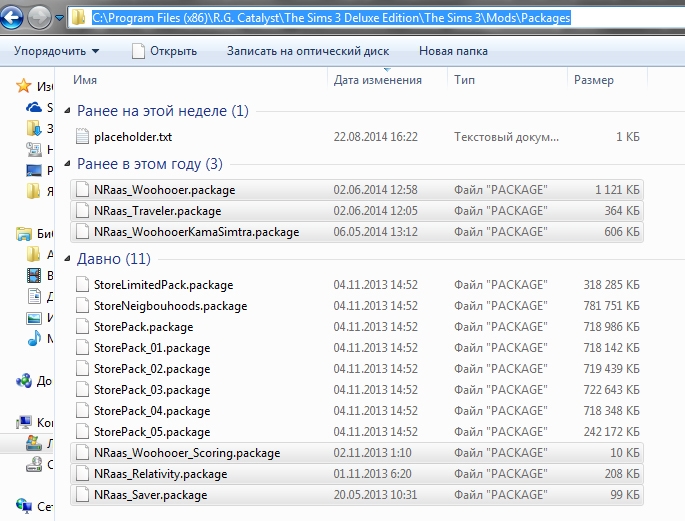
Task: Click the Music note icon in sidebar
Action: tap(34, 338)
